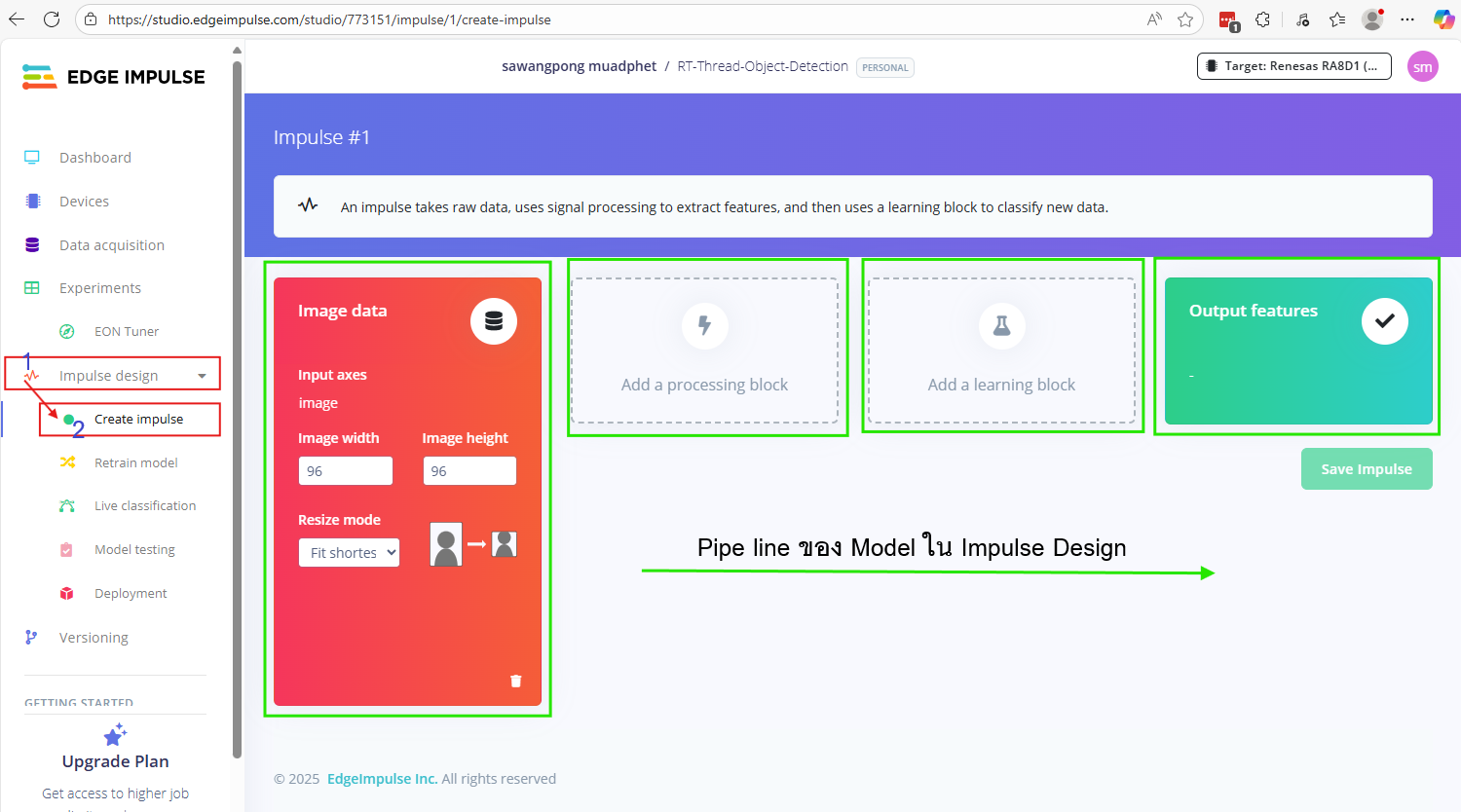Add page to favorites with star icon
Viewport: 1461px width, 812px height.
point(1185,19)
